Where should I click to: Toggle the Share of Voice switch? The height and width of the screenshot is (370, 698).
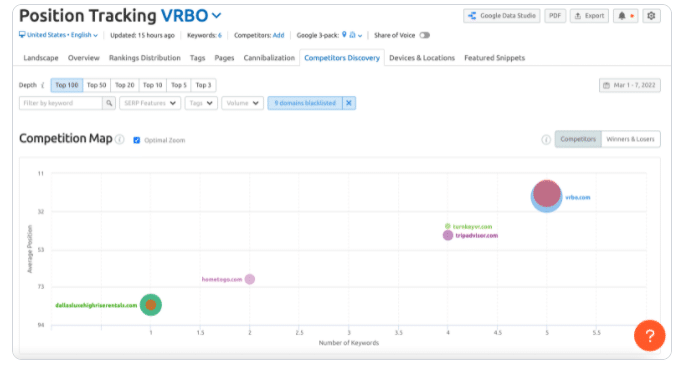(x=425, y=35)
